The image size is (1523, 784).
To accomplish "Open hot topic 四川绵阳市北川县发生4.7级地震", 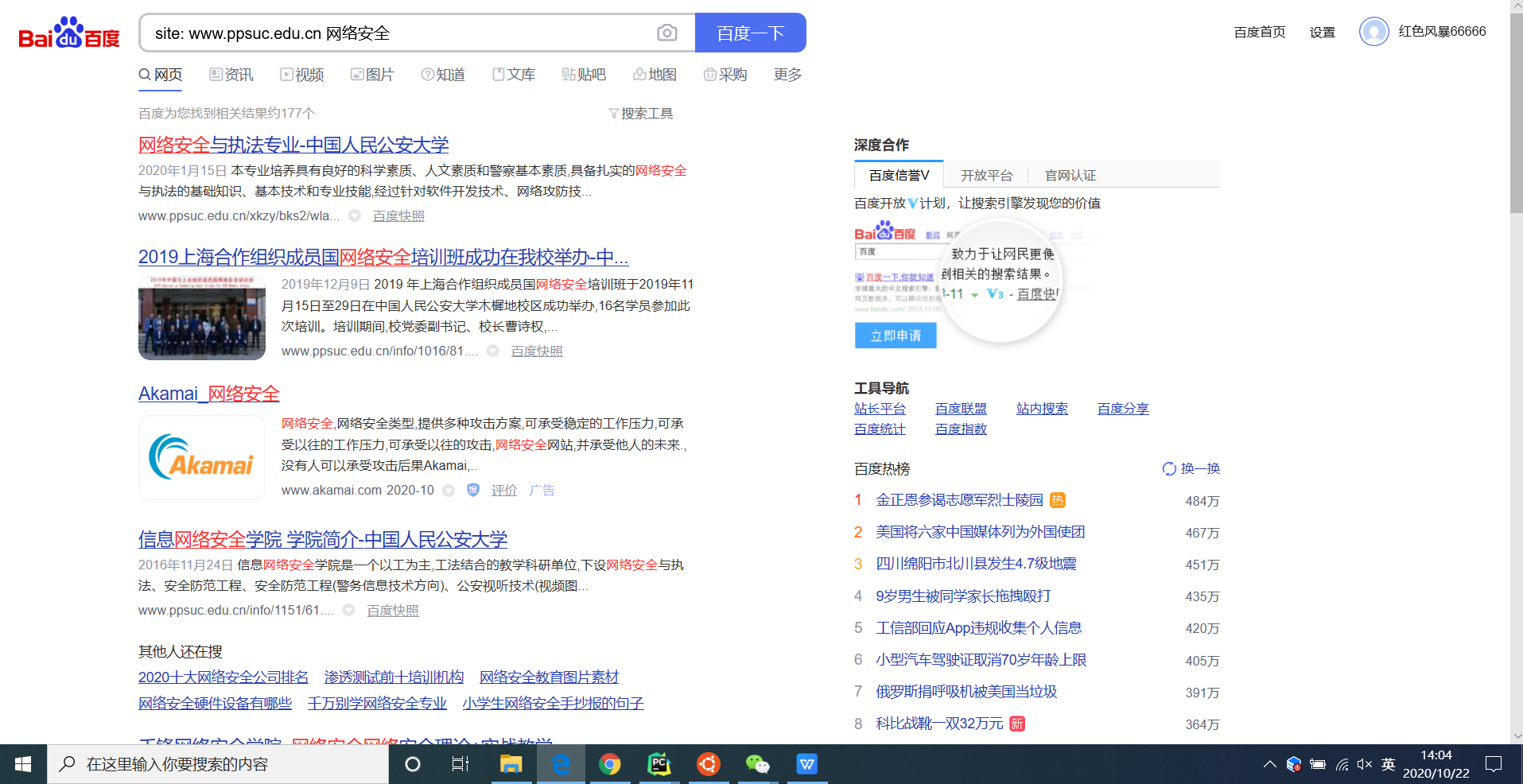I will click(x=976, y=564).
